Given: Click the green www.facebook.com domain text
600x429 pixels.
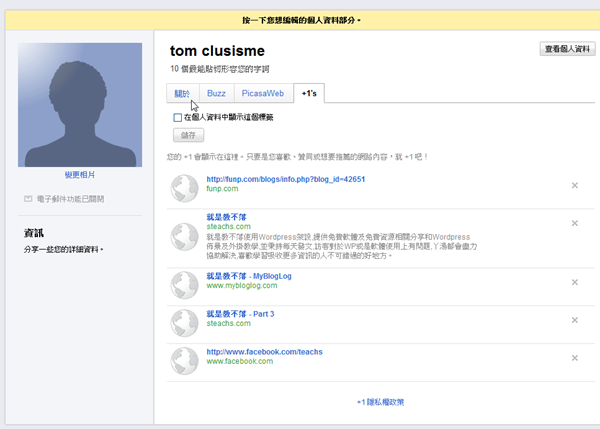Looking at the screenshot, I should pos(240,361).
